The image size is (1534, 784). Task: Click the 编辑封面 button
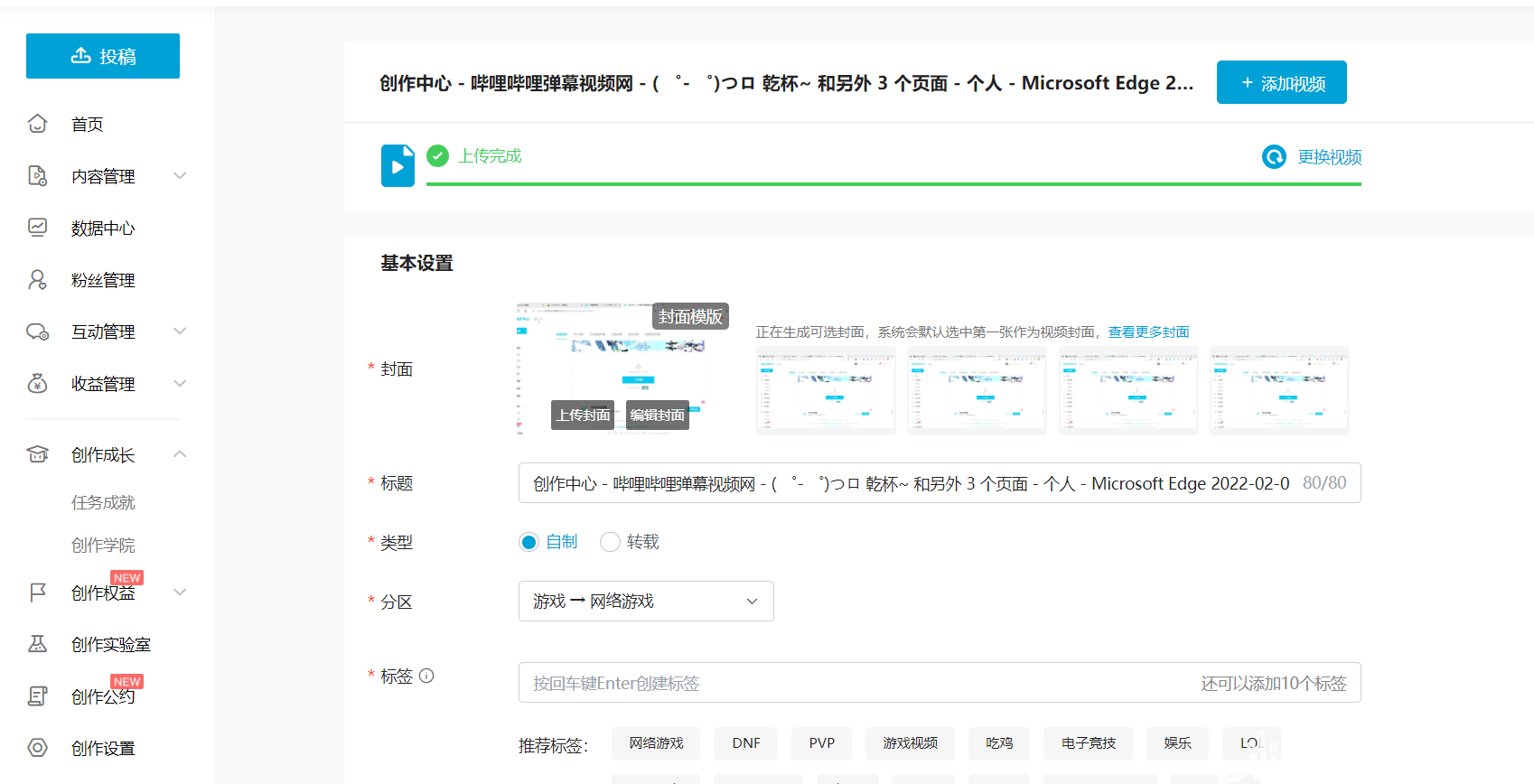(x=658, y=415)
